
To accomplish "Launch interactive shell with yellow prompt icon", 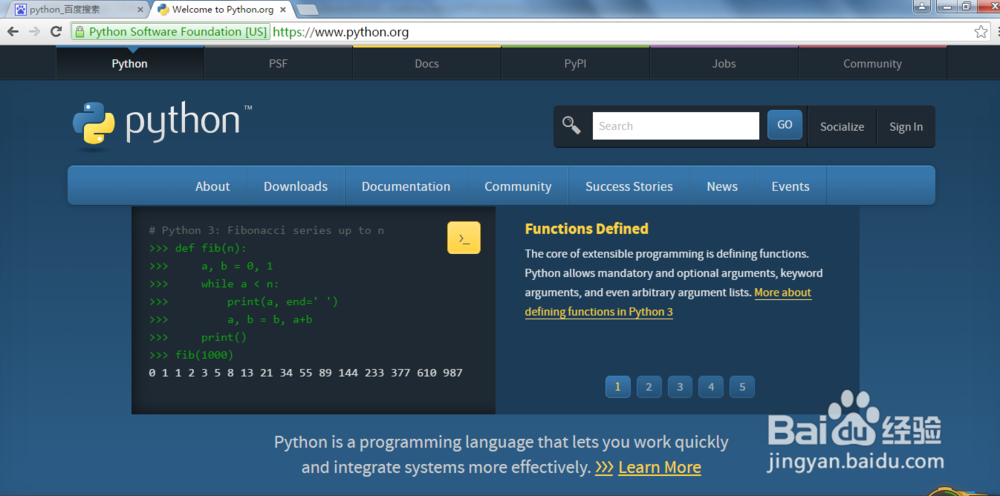I will pyautogui.click(x=464, y=238).
